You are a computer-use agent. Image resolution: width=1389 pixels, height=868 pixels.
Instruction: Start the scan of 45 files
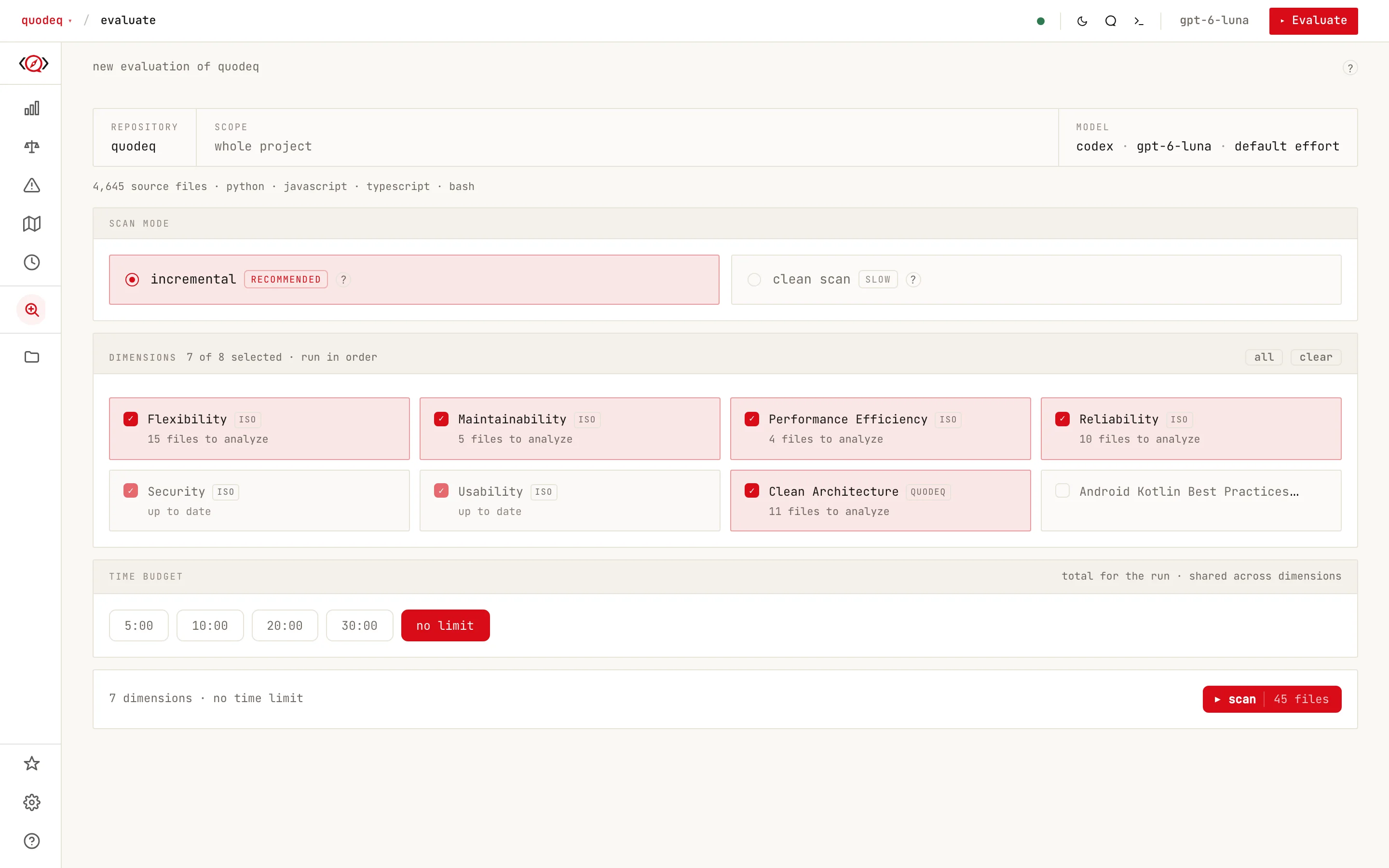click(1272, 699)
